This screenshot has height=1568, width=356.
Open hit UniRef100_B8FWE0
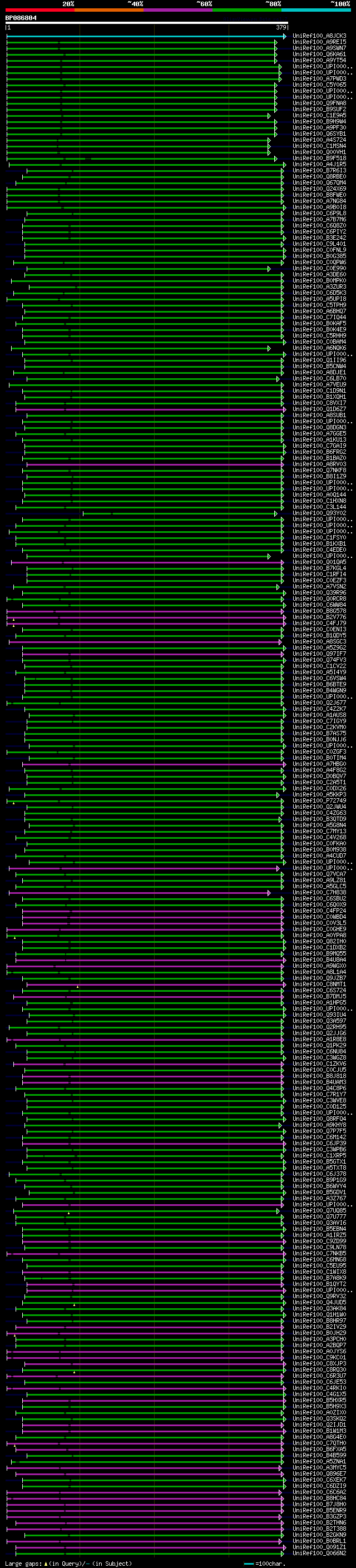319,195
